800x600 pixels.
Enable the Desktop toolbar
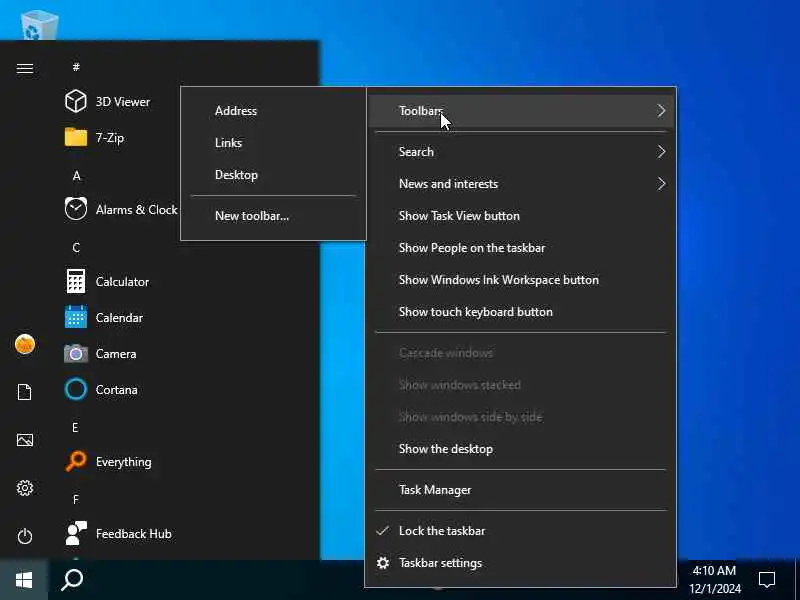tap(273, 175)
